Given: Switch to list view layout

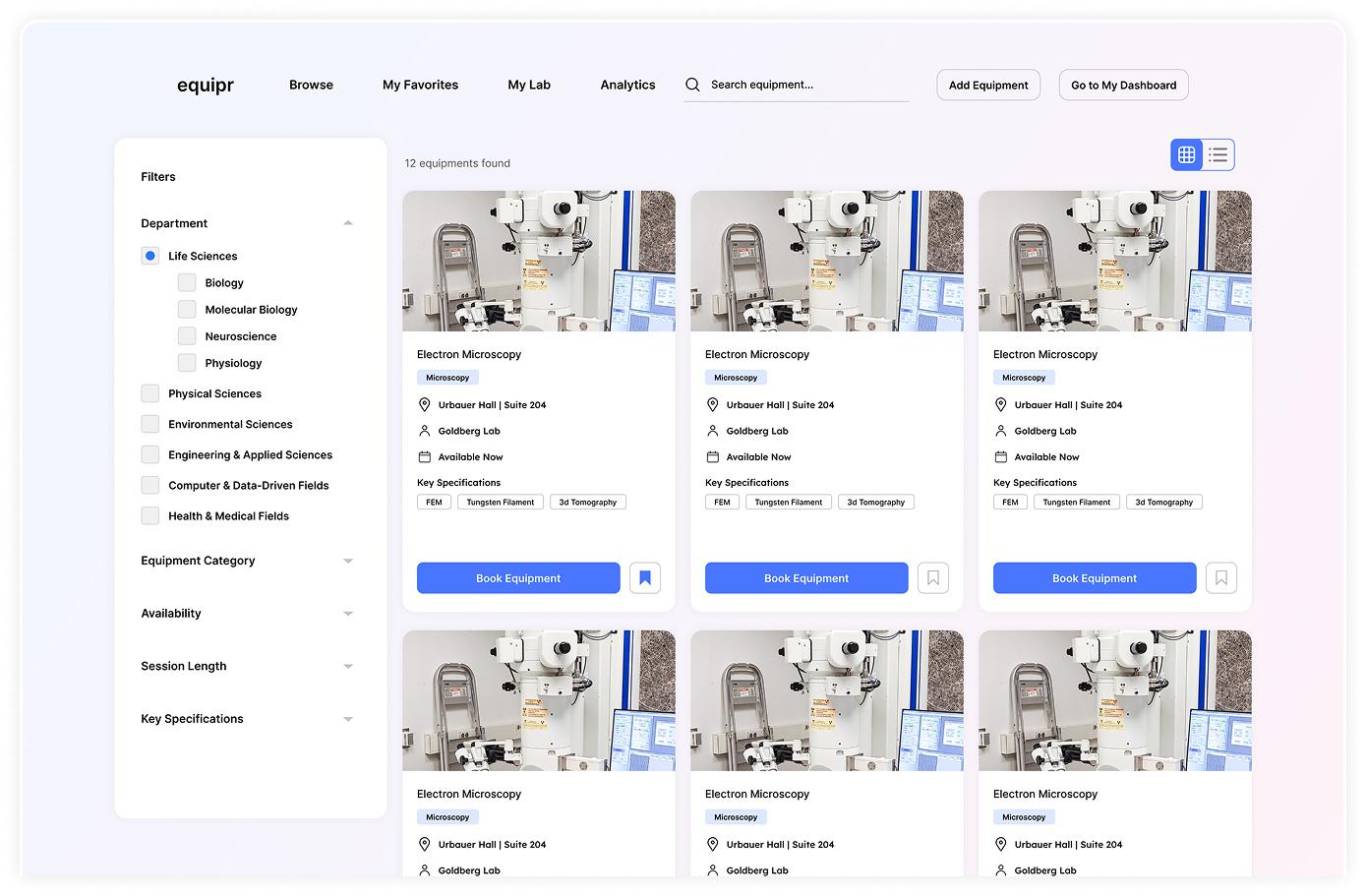Looking at the screenshot, I should point(1218,154).
